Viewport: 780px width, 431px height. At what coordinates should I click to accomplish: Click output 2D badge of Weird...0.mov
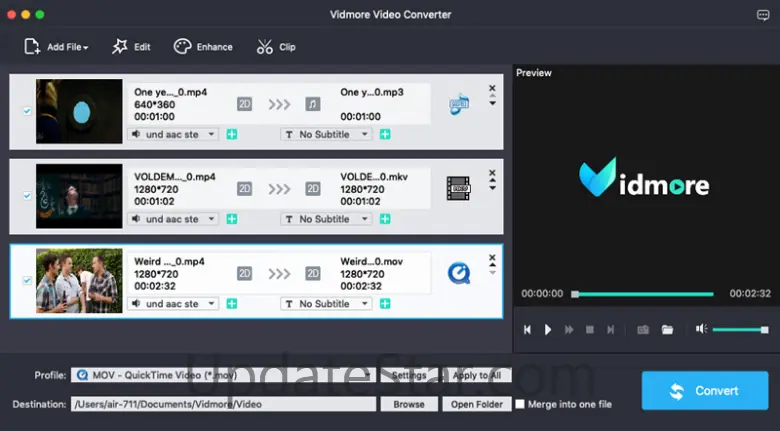pos(313,273)
